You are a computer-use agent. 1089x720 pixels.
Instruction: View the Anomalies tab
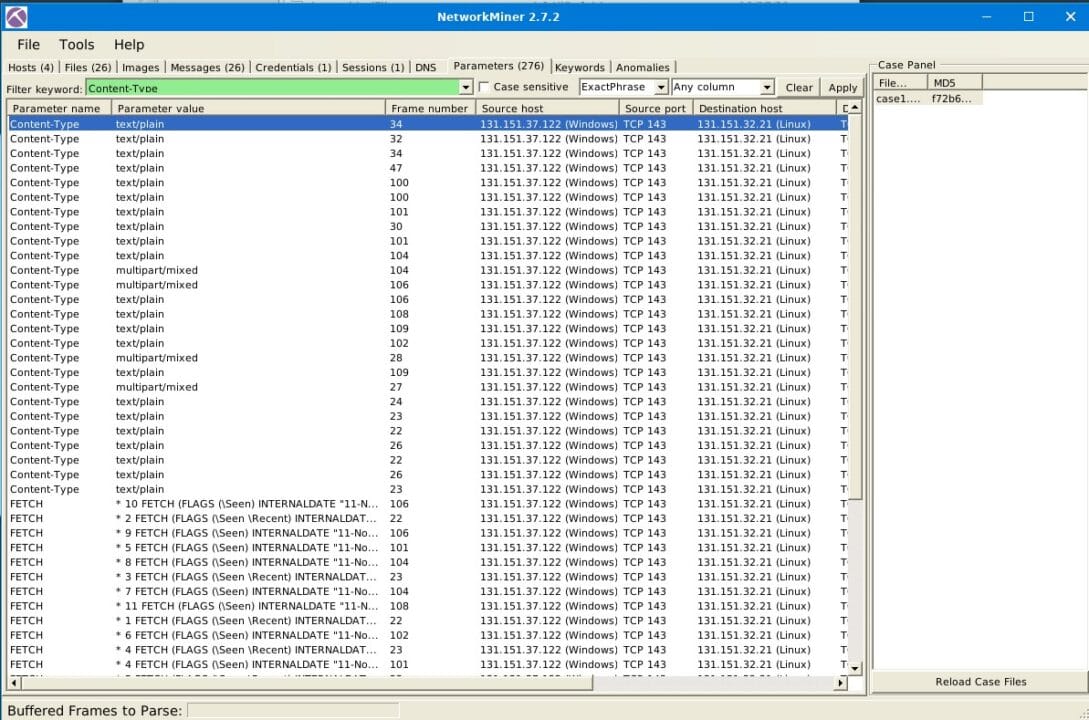click(643, 67)
